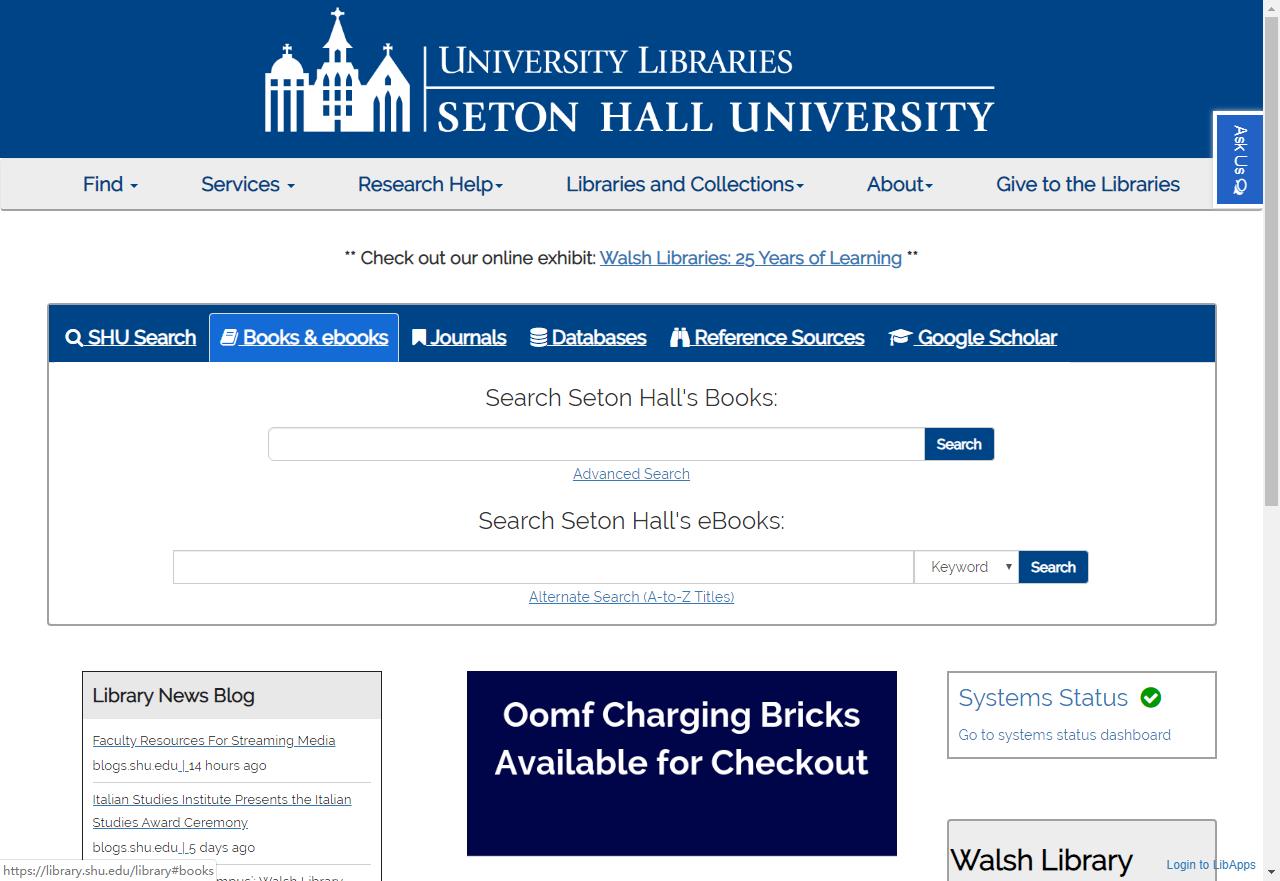Click the database stack icon beside Databases
This screenshot has width=1280, height=881.
(x=539, y=338)
